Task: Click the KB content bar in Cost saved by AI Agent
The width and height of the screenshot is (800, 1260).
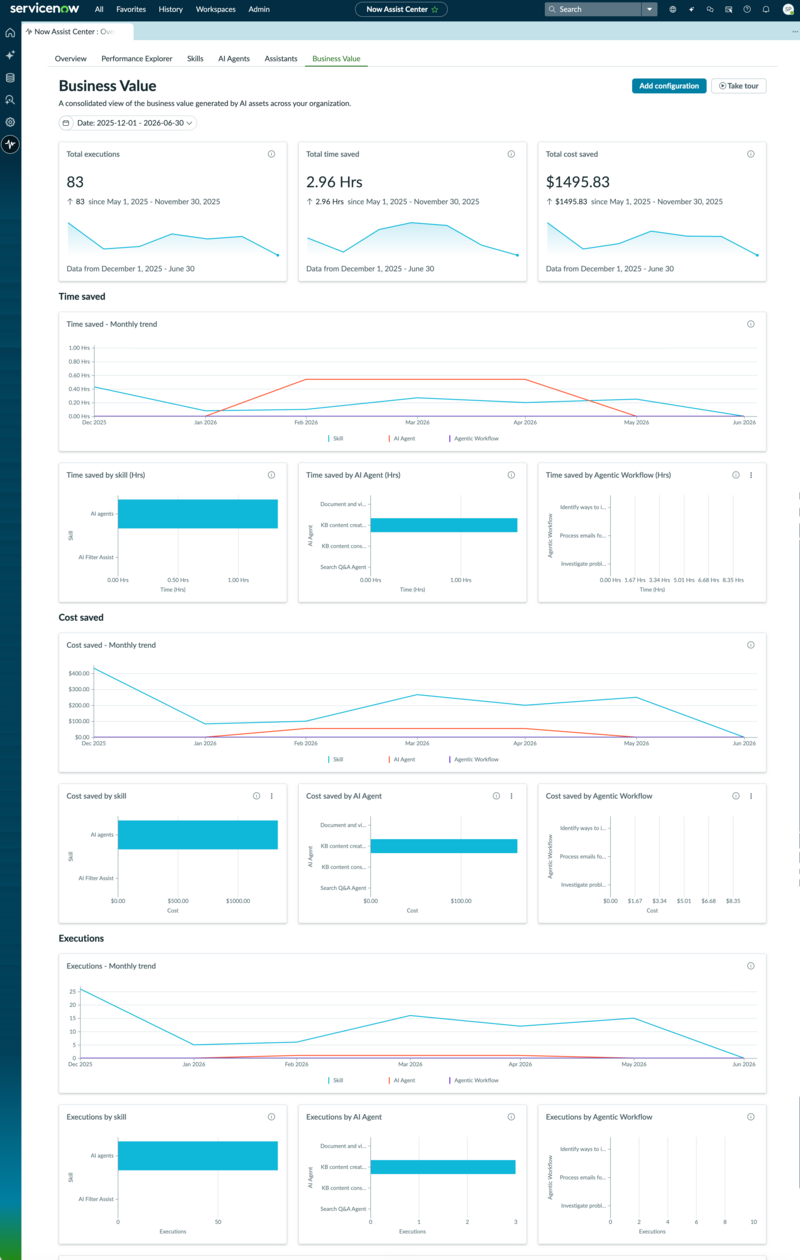Action: point(443,846)
